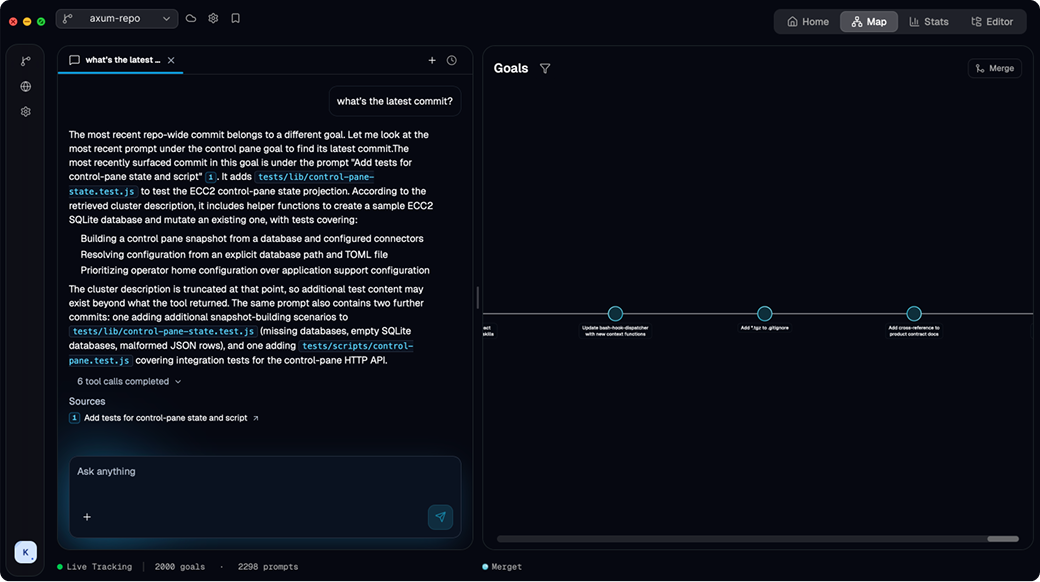This screenshot has height=582, width=1040.
Task: Select the "Add cross-reference to product contract docs" node
Action: point(914,313)
